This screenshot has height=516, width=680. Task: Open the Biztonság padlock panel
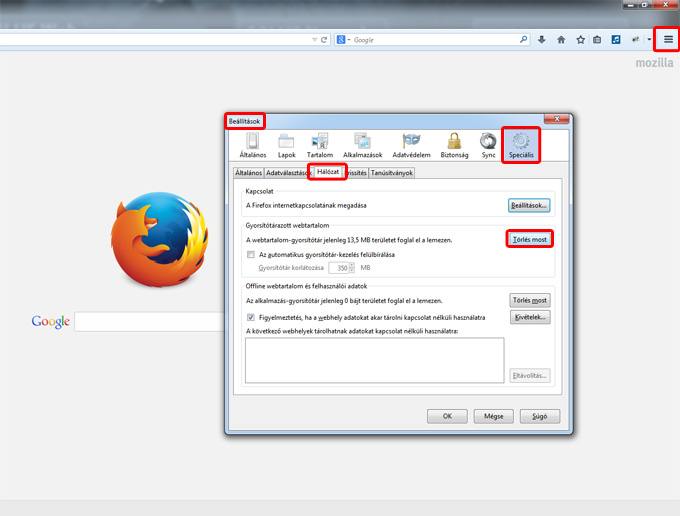[454, 146]
